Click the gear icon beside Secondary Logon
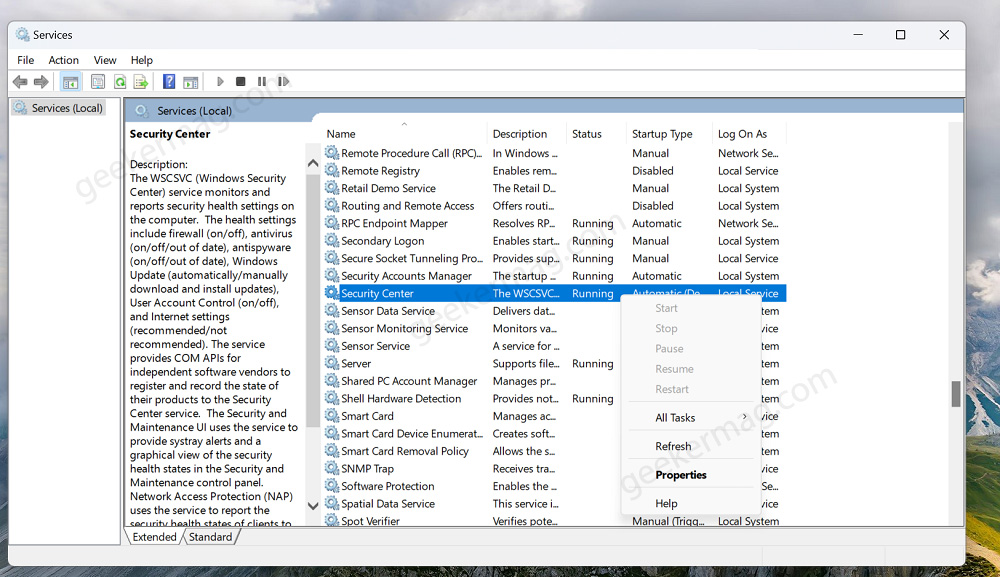The height and width of the screenshot is (577, 1000). pos(332,240)
